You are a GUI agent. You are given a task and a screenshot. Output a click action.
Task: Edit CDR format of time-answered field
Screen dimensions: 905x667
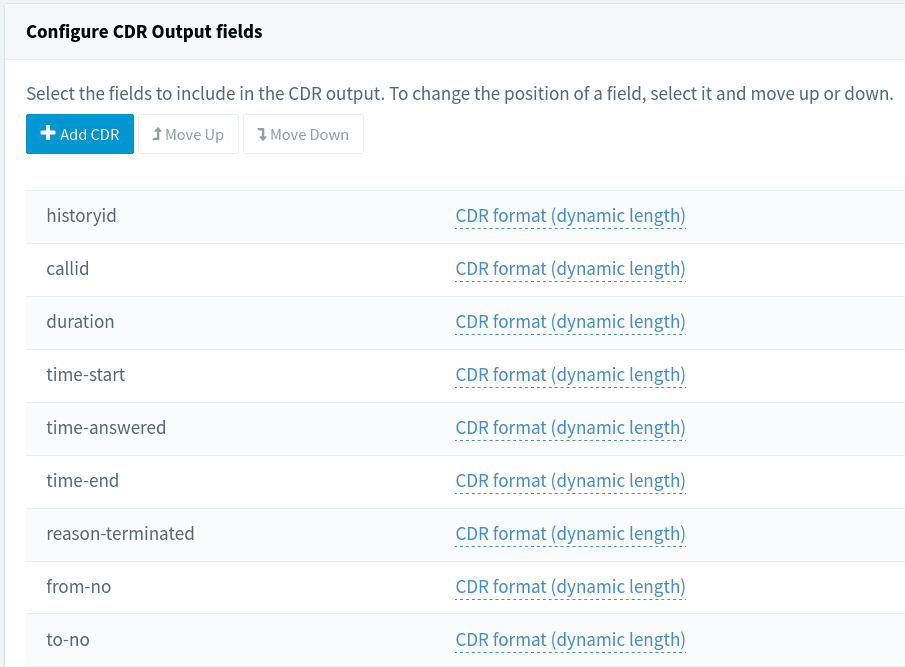570,427
